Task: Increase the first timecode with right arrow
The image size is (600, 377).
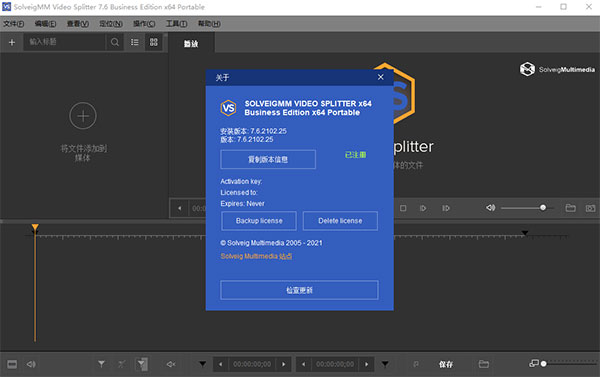Action: pyautogui.click(x=284, y=364)
